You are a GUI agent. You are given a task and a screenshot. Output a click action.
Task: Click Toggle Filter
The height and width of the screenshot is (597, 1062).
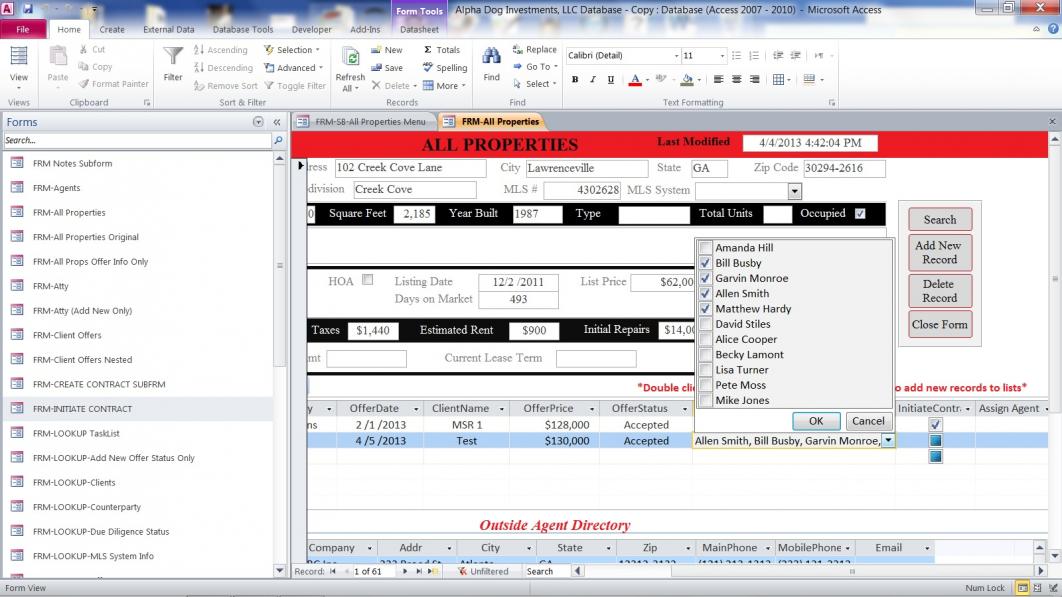(295, 86)
